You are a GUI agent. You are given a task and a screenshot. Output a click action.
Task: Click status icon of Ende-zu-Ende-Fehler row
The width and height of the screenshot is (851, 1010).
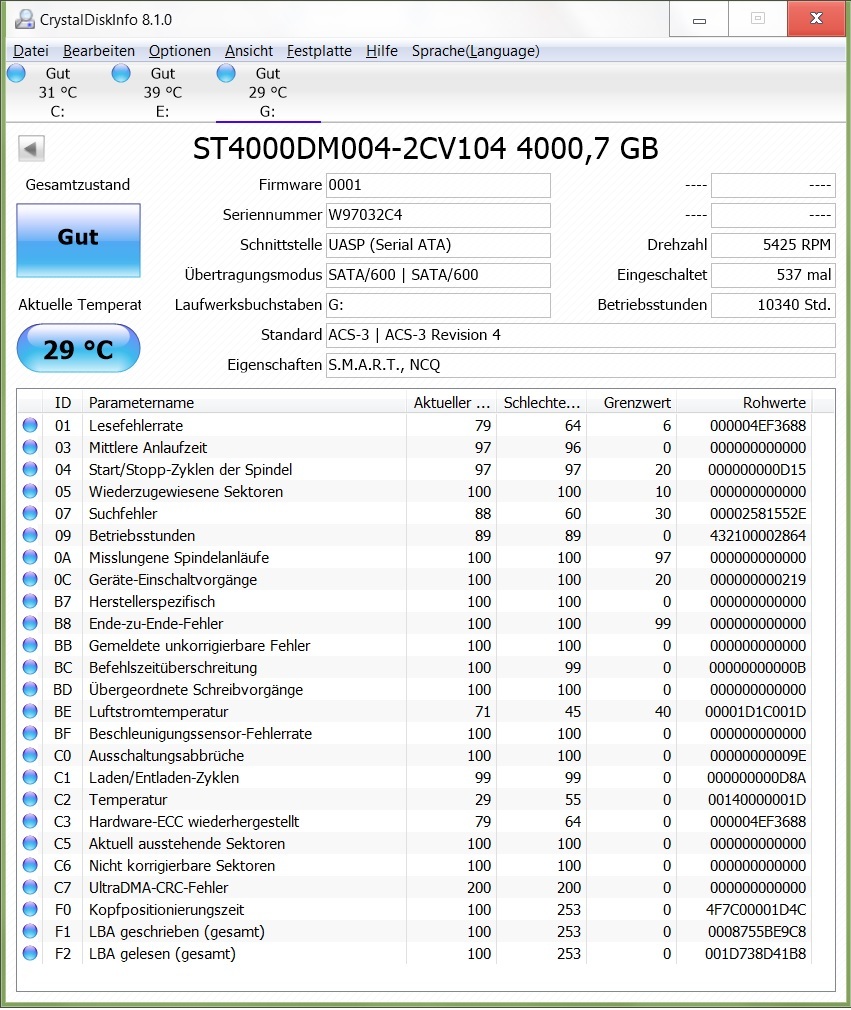pos(30,624)
